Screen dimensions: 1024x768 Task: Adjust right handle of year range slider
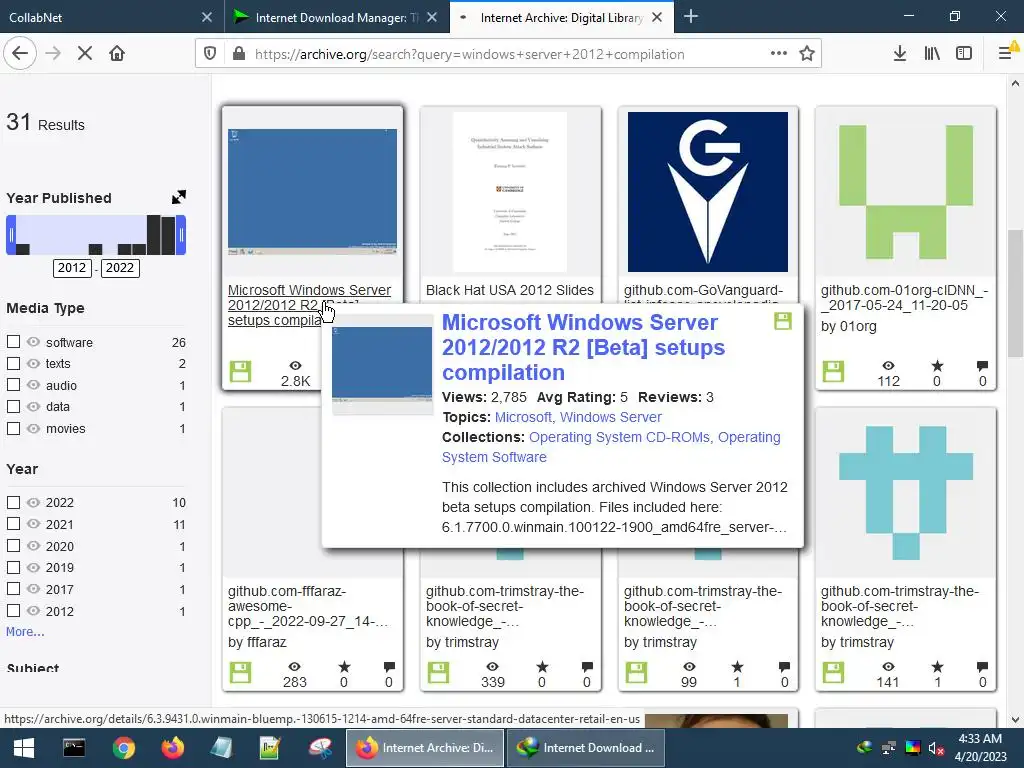tap(182, 235)
